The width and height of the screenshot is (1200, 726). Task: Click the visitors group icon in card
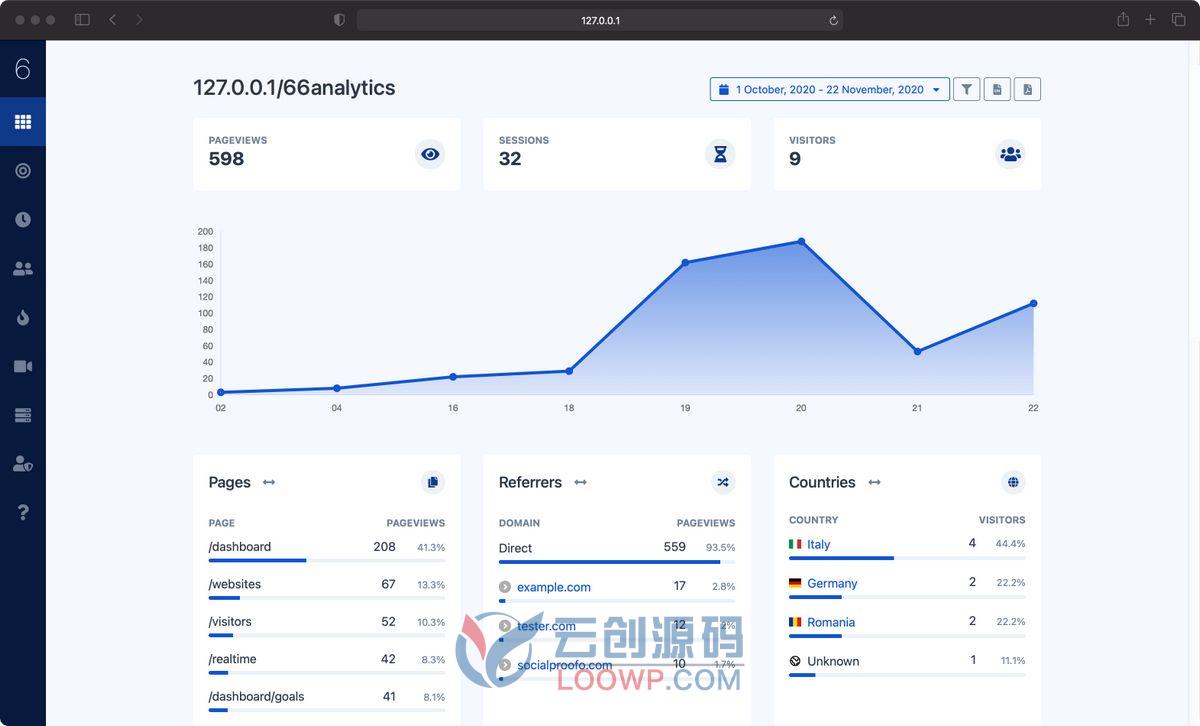point(1011,154)
